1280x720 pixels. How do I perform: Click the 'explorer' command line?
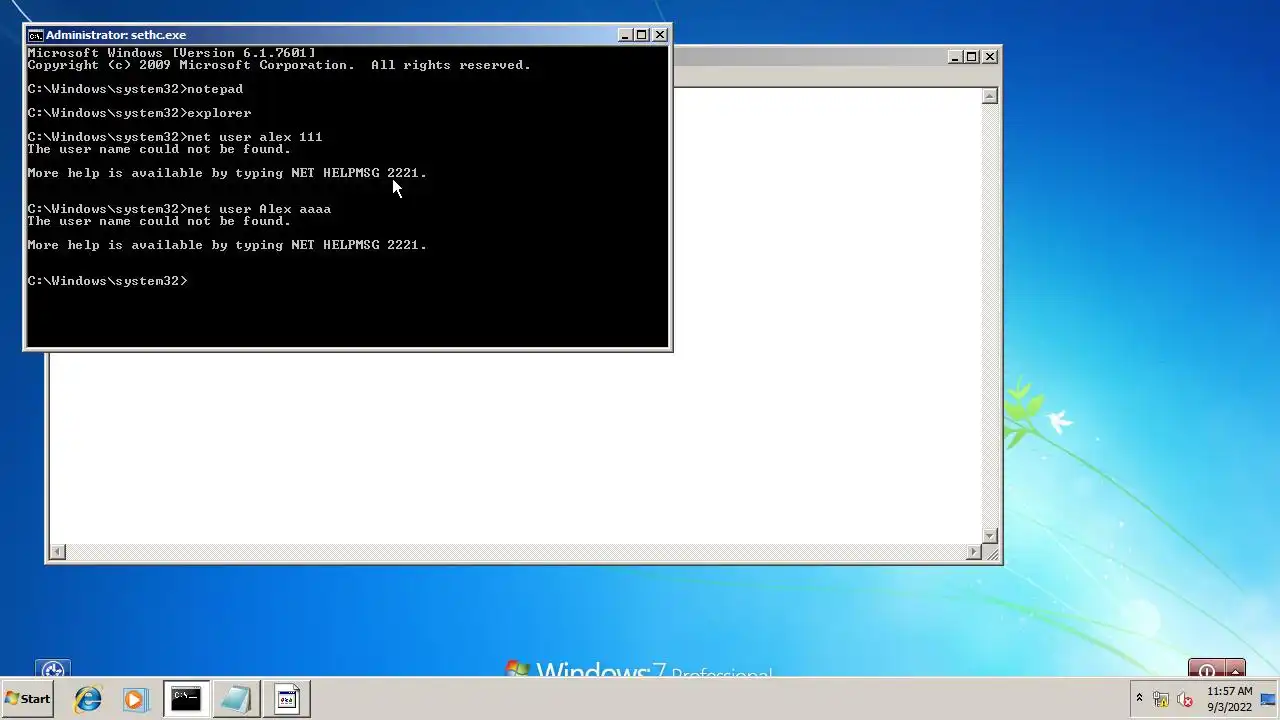(x=139, y=113)
